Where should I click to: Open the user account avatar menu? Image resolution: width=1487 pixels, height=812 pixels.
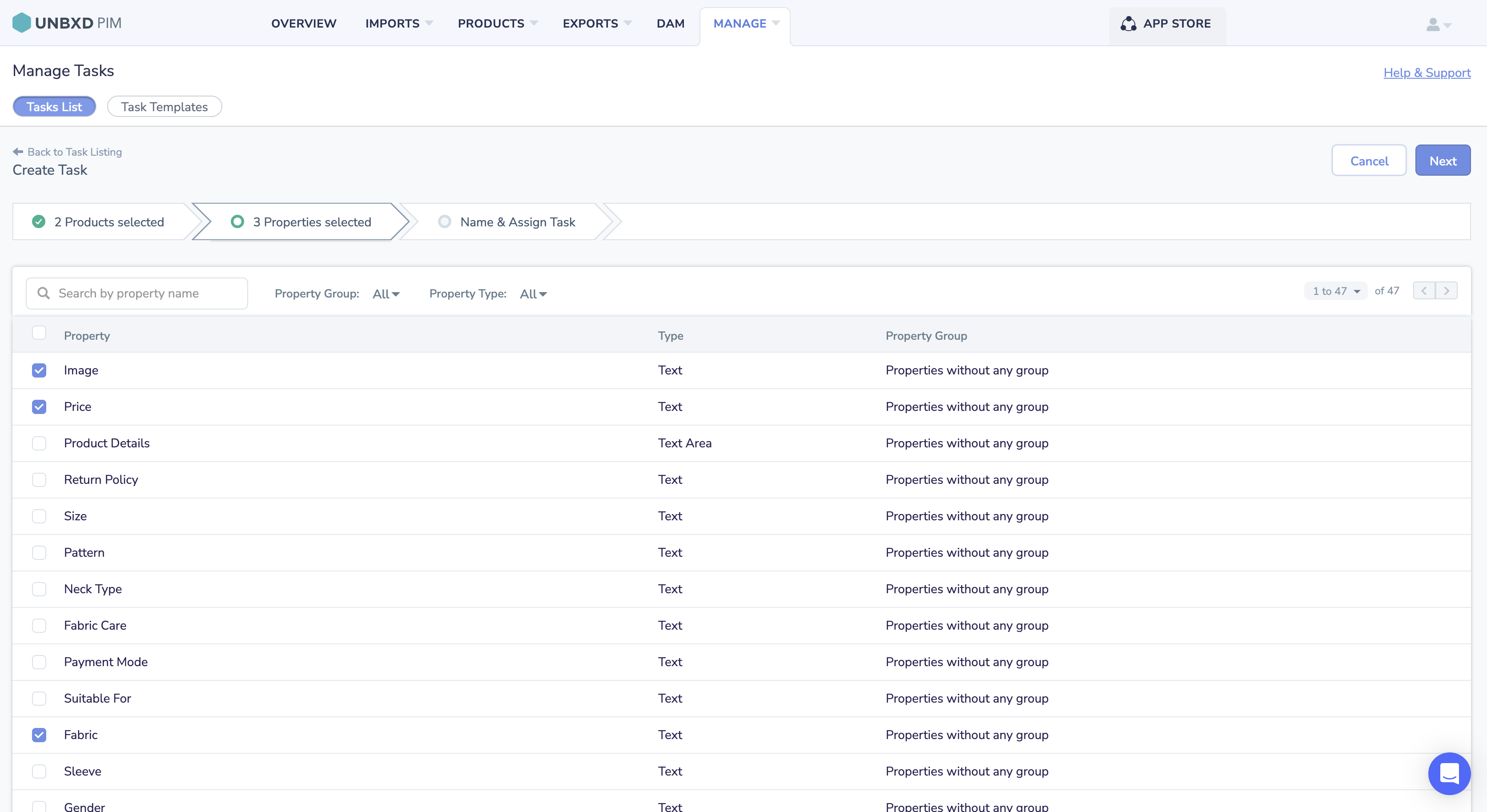click(x=1438, y=24)
